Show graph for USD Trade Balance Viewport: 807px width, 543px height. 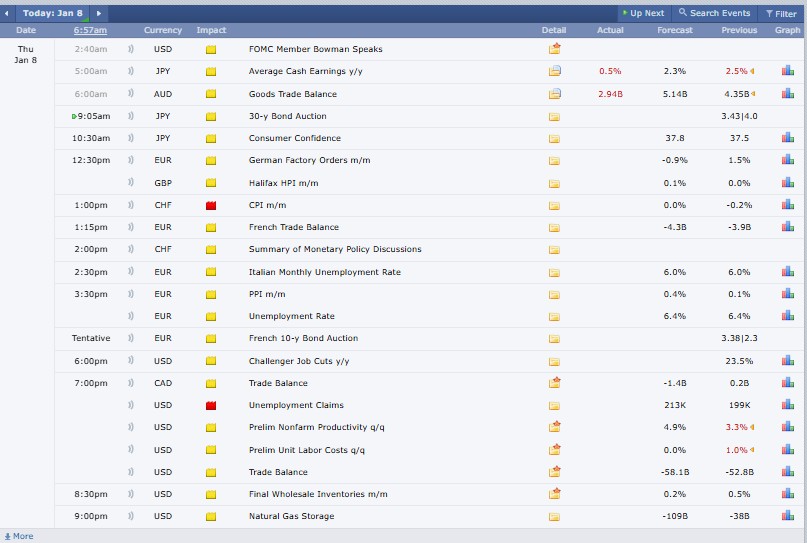coord(788,472)
